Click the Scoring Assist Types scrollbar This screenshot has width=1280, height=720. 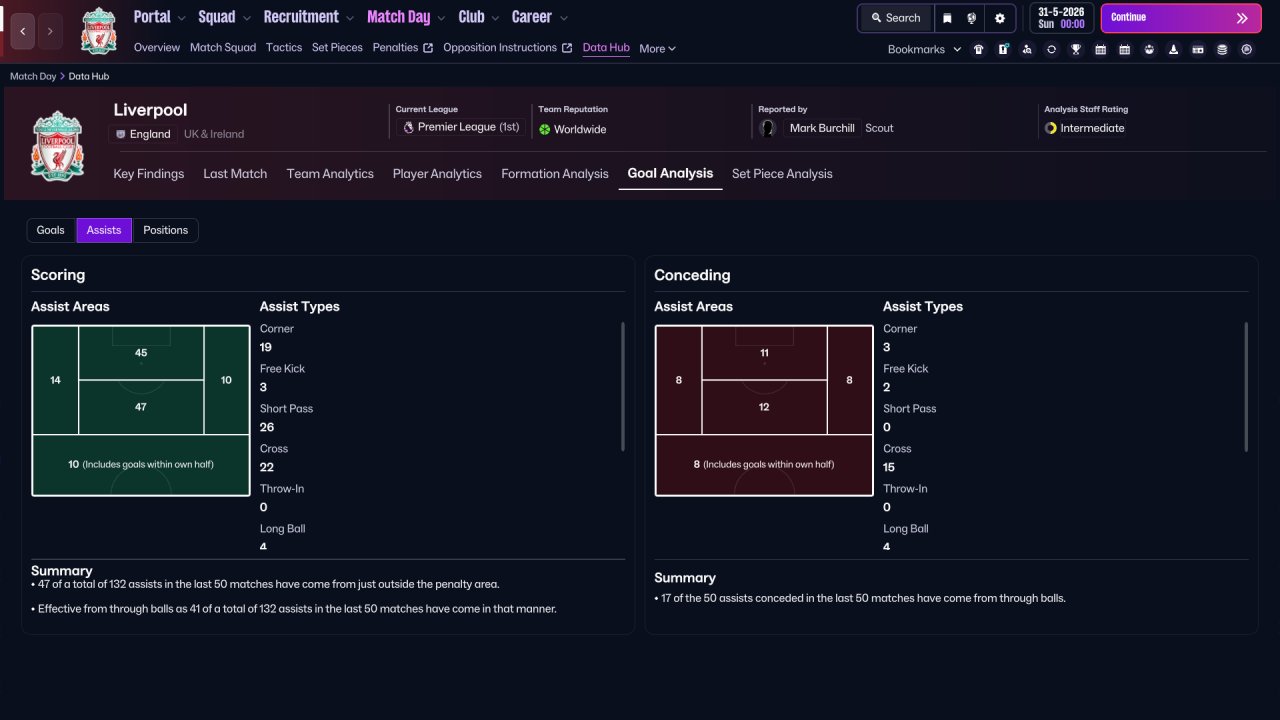(623, 386)
